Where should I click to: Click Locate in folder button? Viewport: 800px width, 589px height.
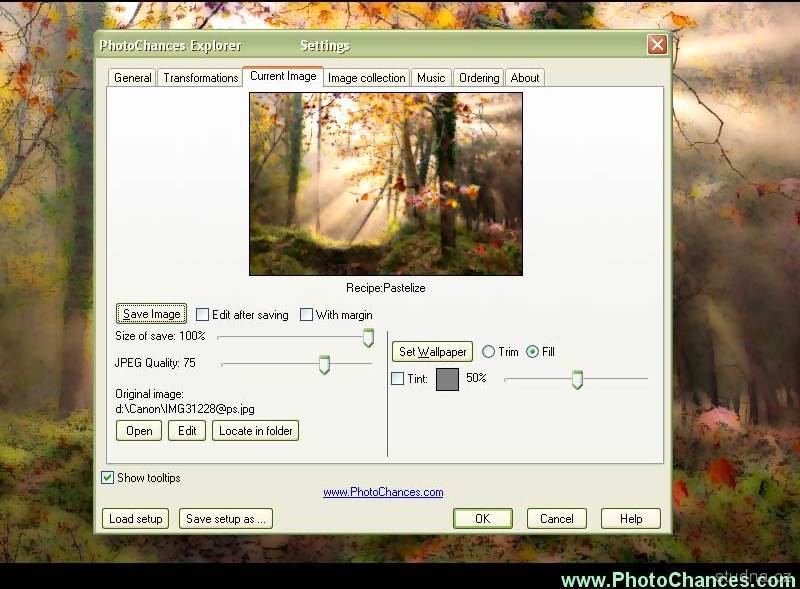pyautogui.click(x=255, y=431)
